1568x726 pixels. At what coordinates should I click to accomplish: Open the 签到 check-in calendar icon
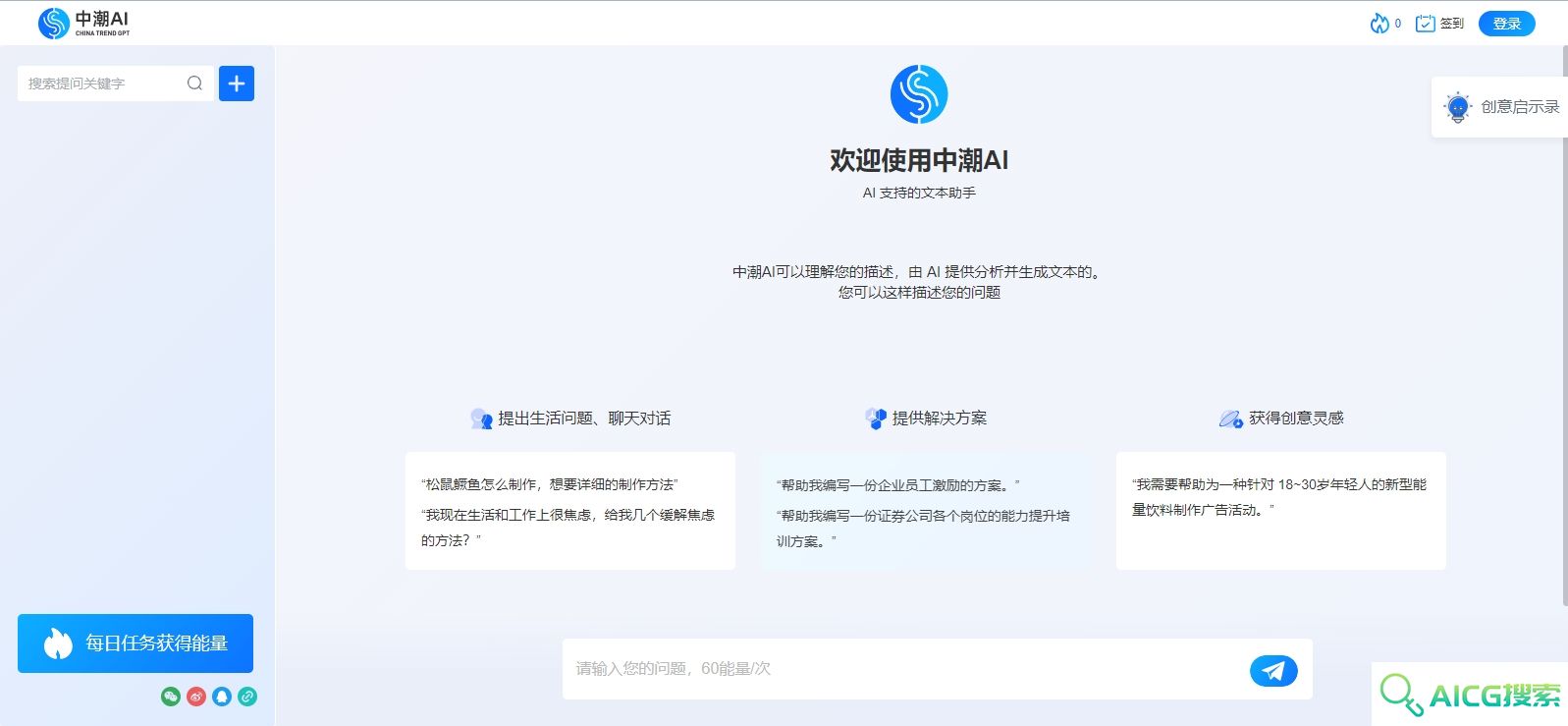1425,24
